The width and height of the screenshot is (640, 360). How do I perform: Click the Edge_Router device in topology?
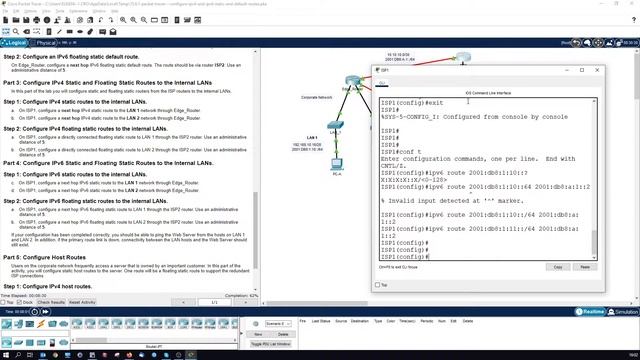pyautogui.click(x=352, y=81)
